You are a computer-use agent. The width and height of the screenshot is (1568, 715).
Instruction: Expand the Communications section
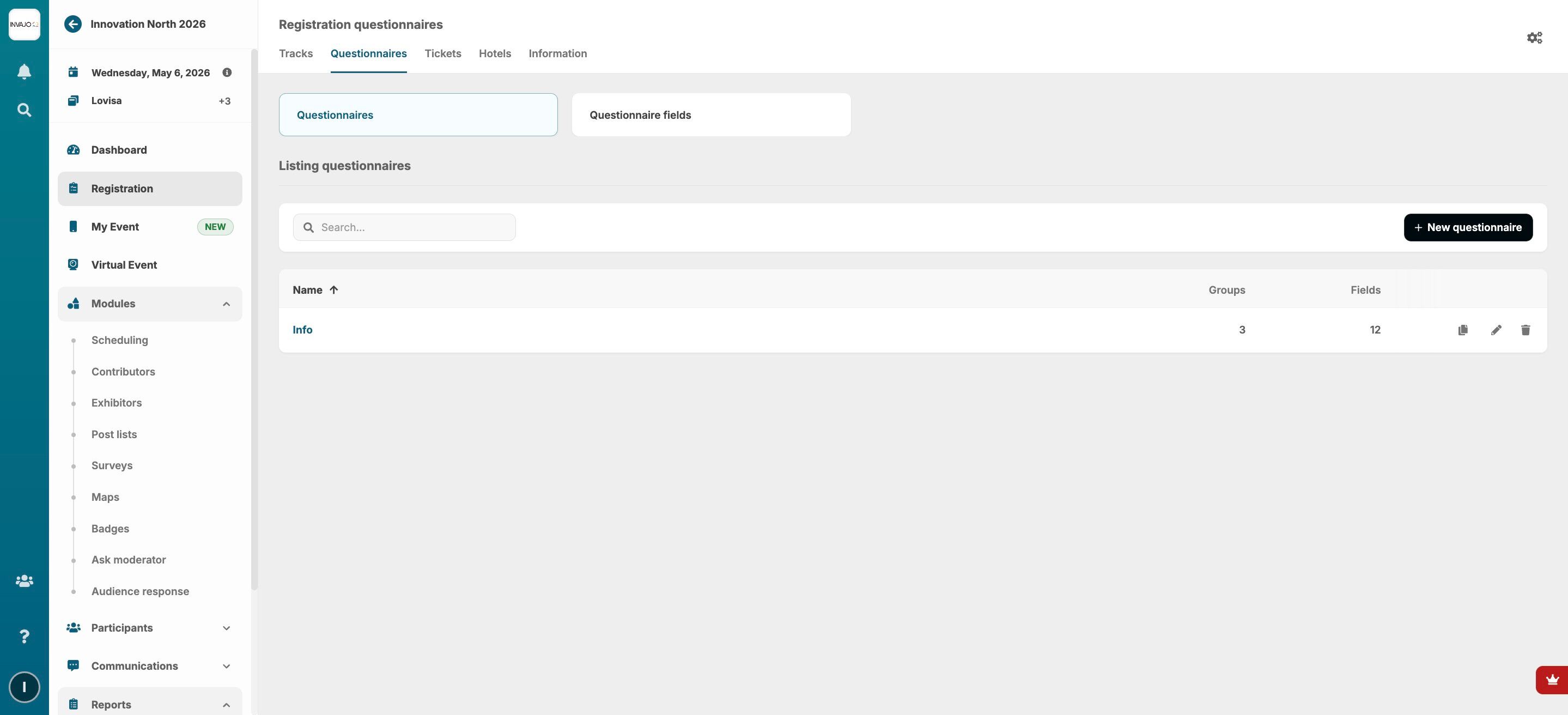(226, 666)
